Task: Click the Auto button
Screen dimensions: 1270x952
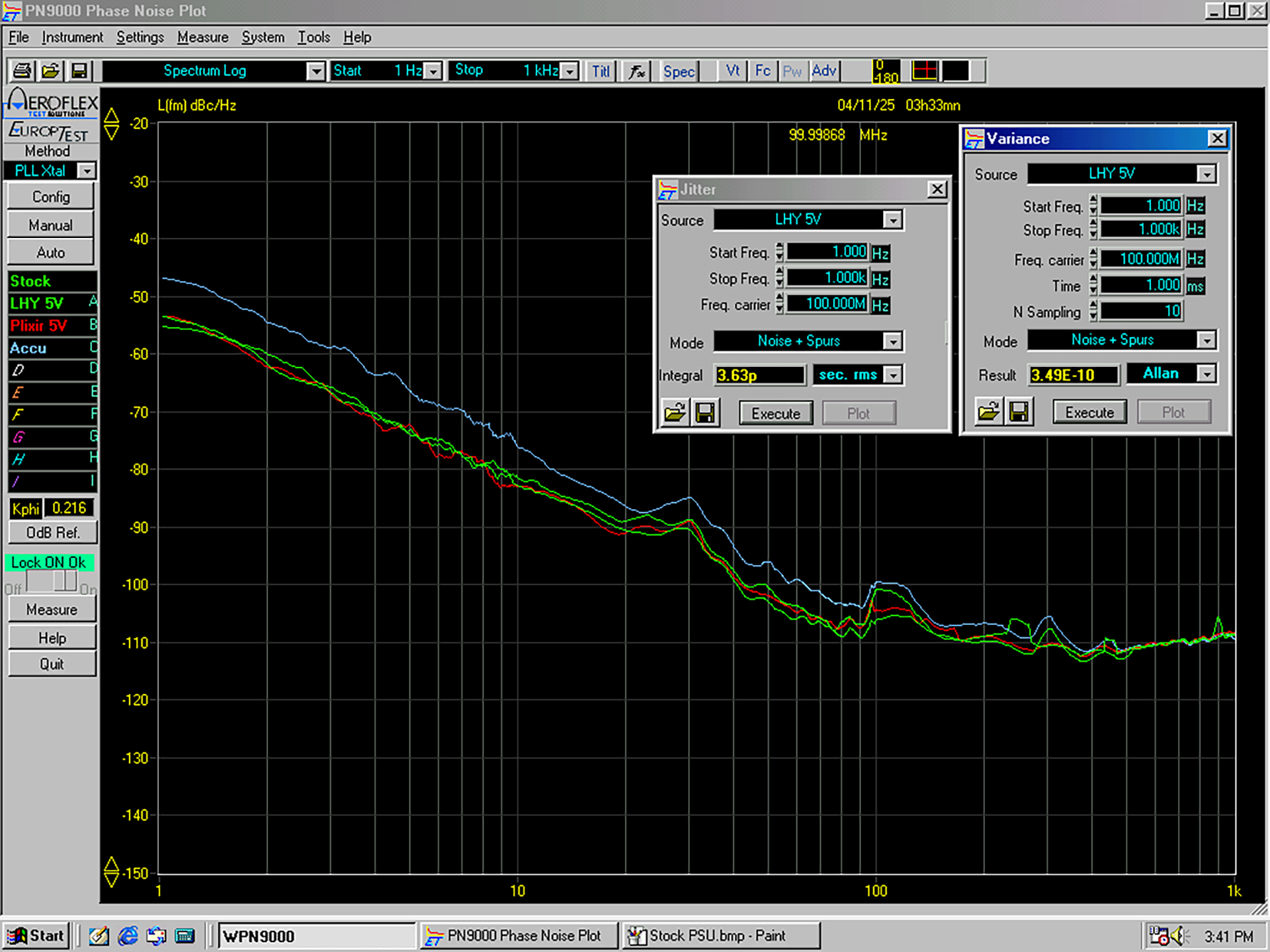Action: [51, 253]
